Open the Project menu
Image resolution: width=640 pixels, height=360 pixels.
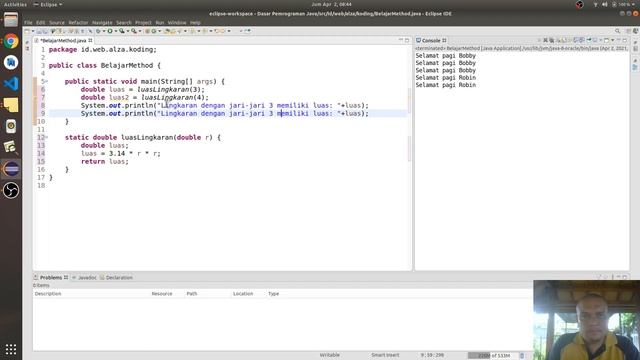coord(143,22)
